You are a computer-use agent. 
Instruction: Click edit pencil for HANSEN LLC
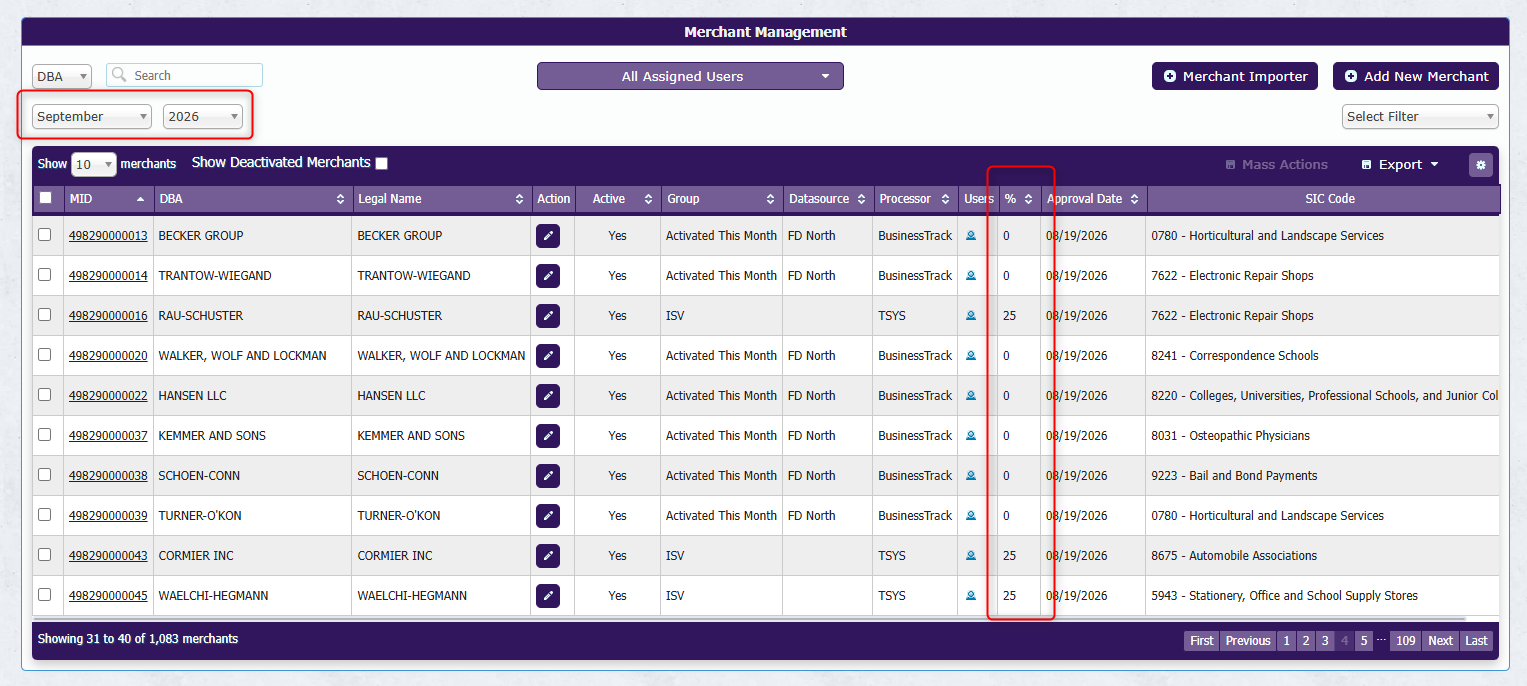point(548,396)
